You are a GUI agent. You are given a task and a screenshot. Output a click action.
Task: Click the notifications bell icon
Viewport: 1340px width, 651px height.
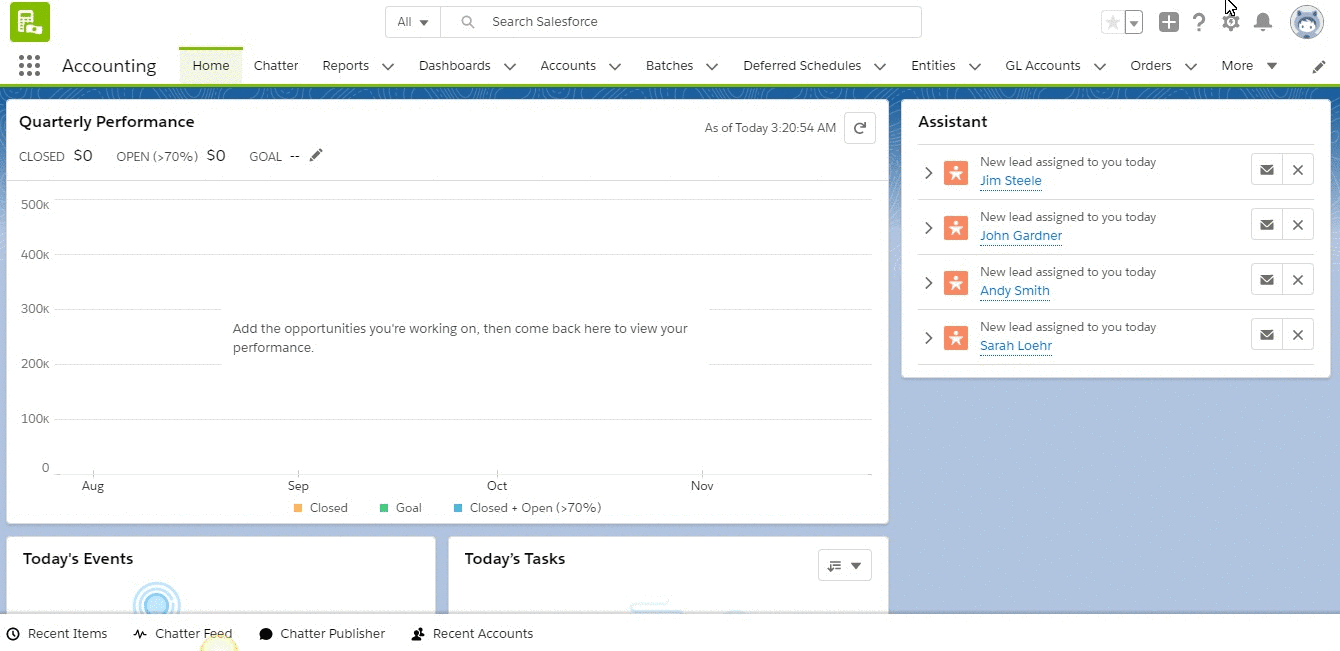(x=1263, y=22)
